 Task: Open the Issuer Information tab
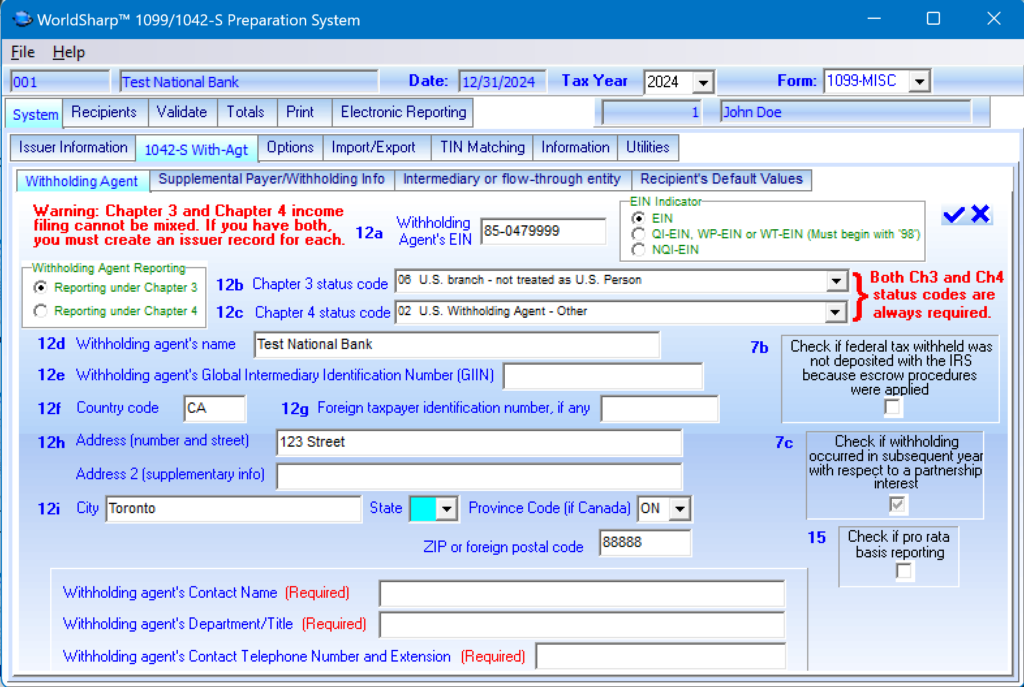[73, 148]
